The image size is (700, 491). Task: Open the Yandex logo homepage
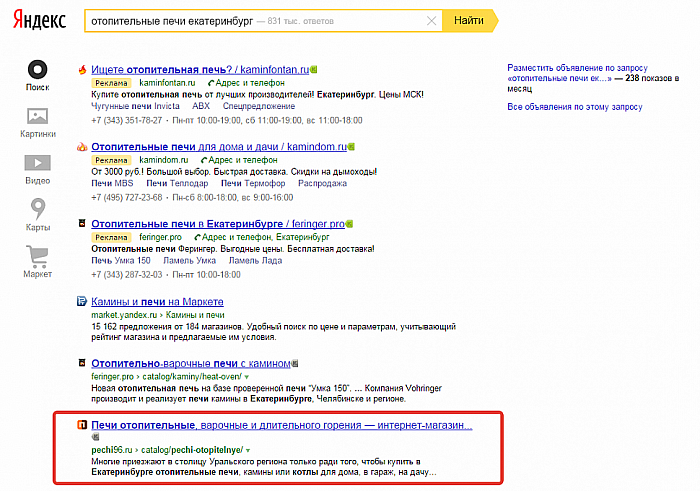point(39,20)
